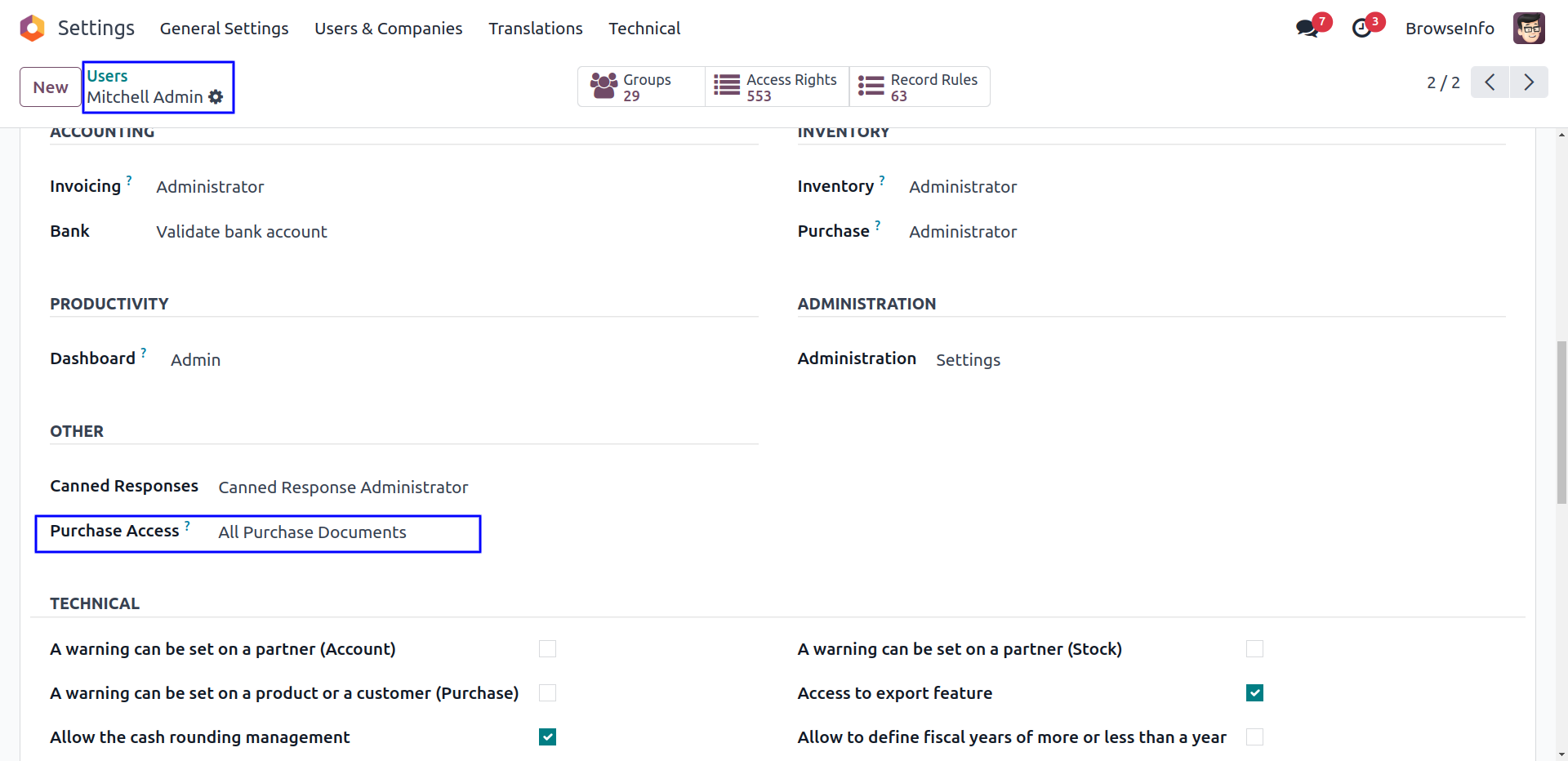This screenshot has width=1568, height=761.
Task: Go to previous record arrow
Action: pyautogui.click(x=1490, y=82)
